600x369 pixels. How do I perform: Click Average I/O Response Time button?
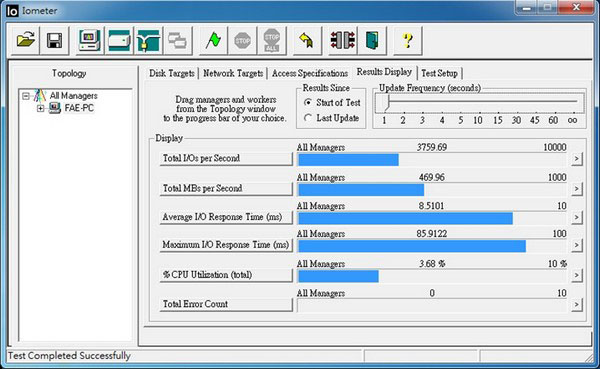pyautogui.click(x=226, y=217)
